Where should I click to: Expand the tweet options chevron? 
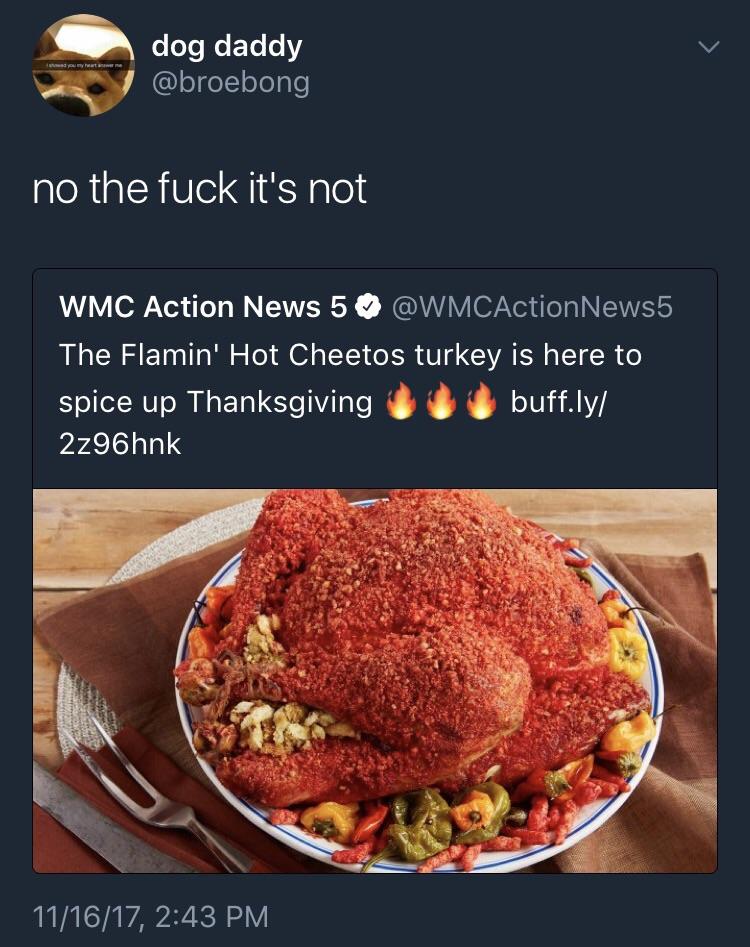point(708,47)
